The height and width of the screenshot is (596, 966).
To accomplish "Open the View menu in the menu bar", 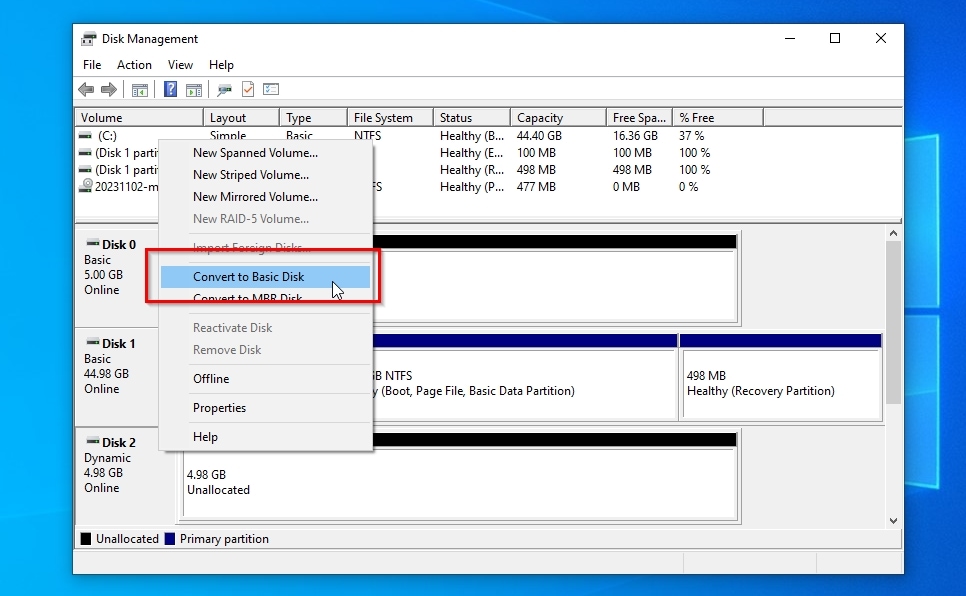I will pos(181,65).
